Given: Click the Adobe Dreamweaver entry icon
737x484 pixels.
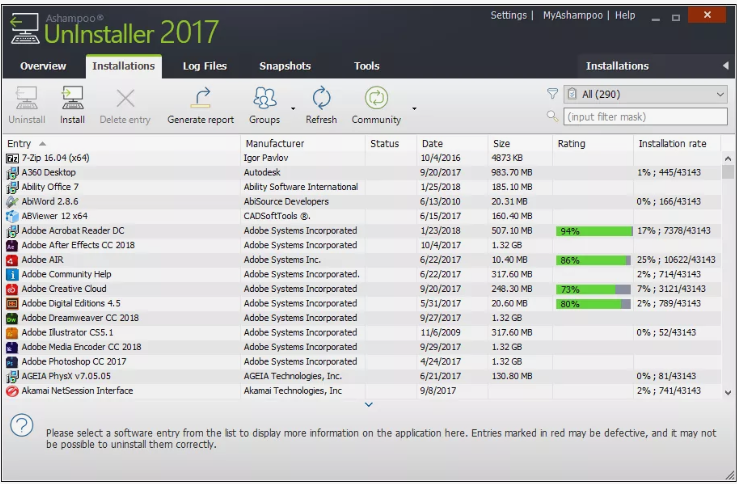Looking at the screenshot, I should click(x=12, y=318).
